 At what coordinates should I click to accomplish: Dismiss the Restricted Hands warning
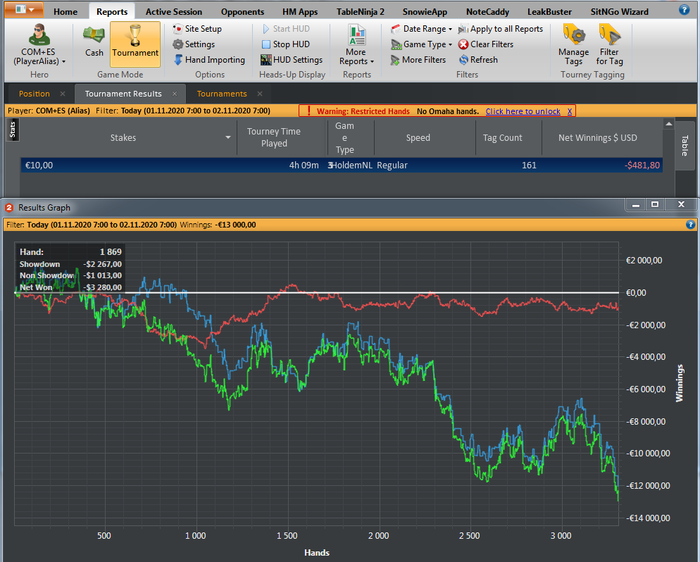coord(570,111)
